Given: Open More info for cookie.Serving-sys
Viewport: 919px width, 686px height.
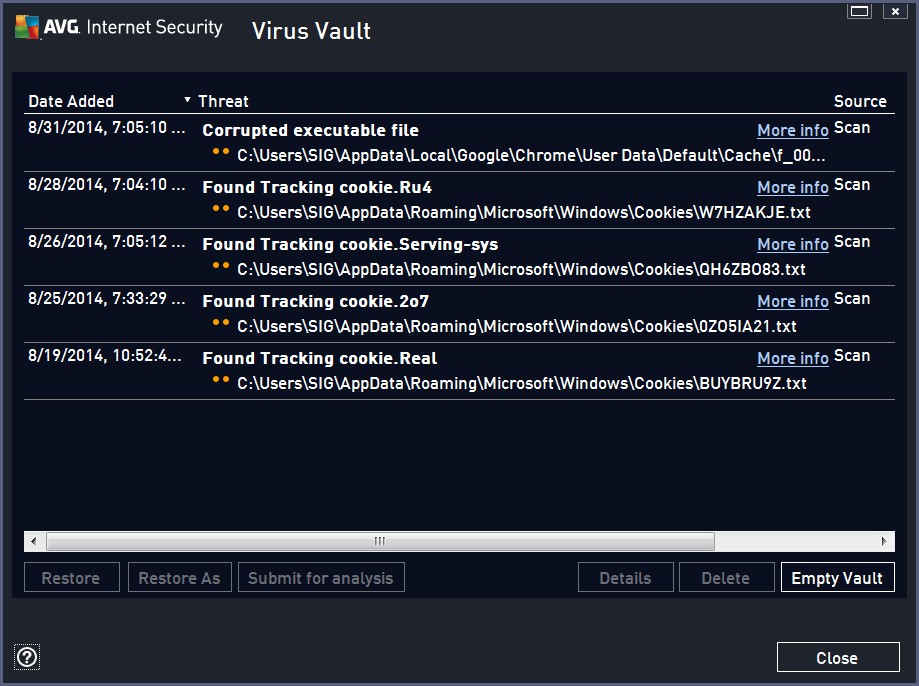Looking at the screenshot, I should [x=792, y=244].
